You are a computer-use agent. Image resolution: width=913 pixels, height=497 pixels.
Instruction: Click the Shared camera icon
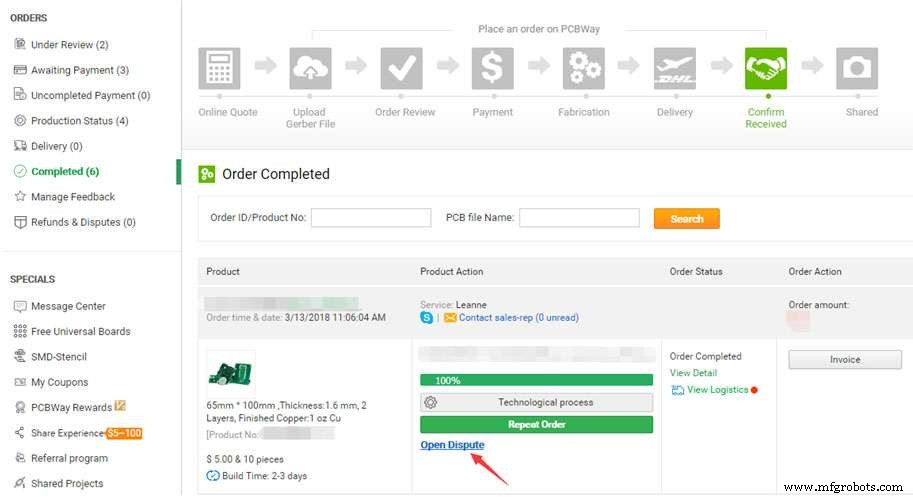tap(857, 68)
